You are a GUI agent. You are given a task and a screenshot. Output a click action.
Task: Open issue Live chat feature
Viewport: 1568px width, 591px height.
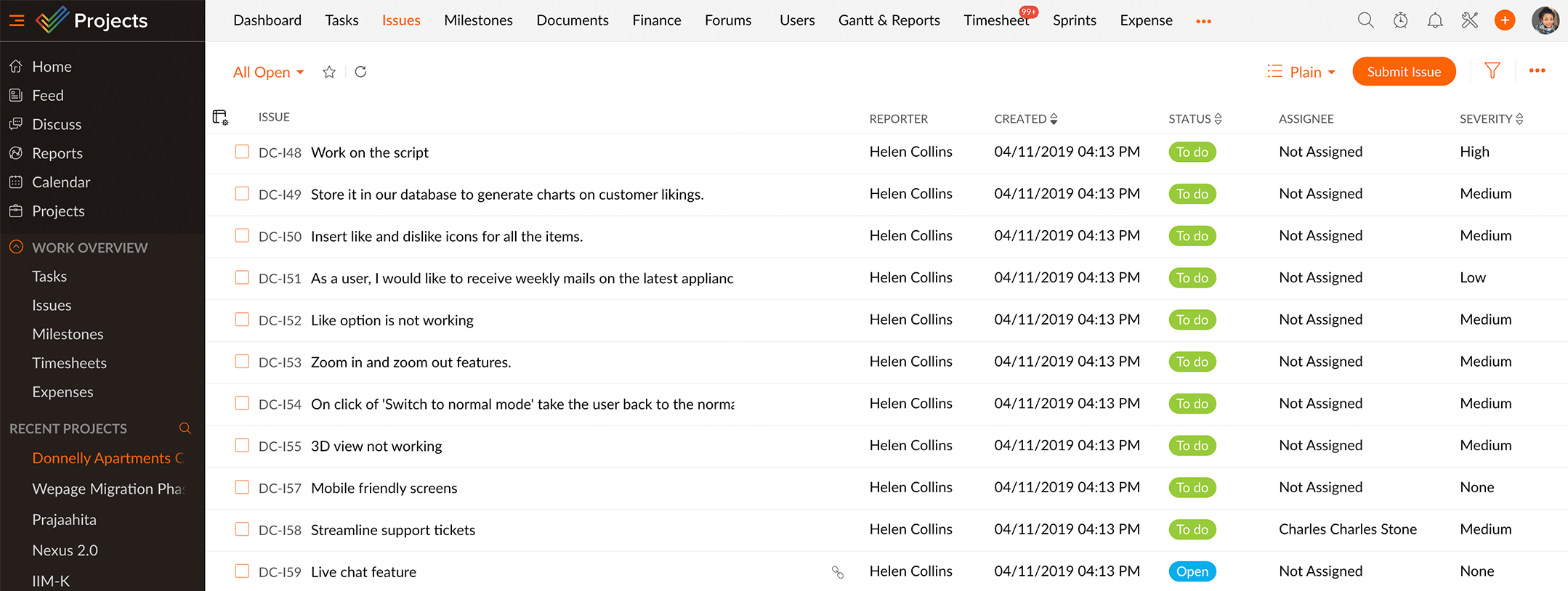[363, 572]
